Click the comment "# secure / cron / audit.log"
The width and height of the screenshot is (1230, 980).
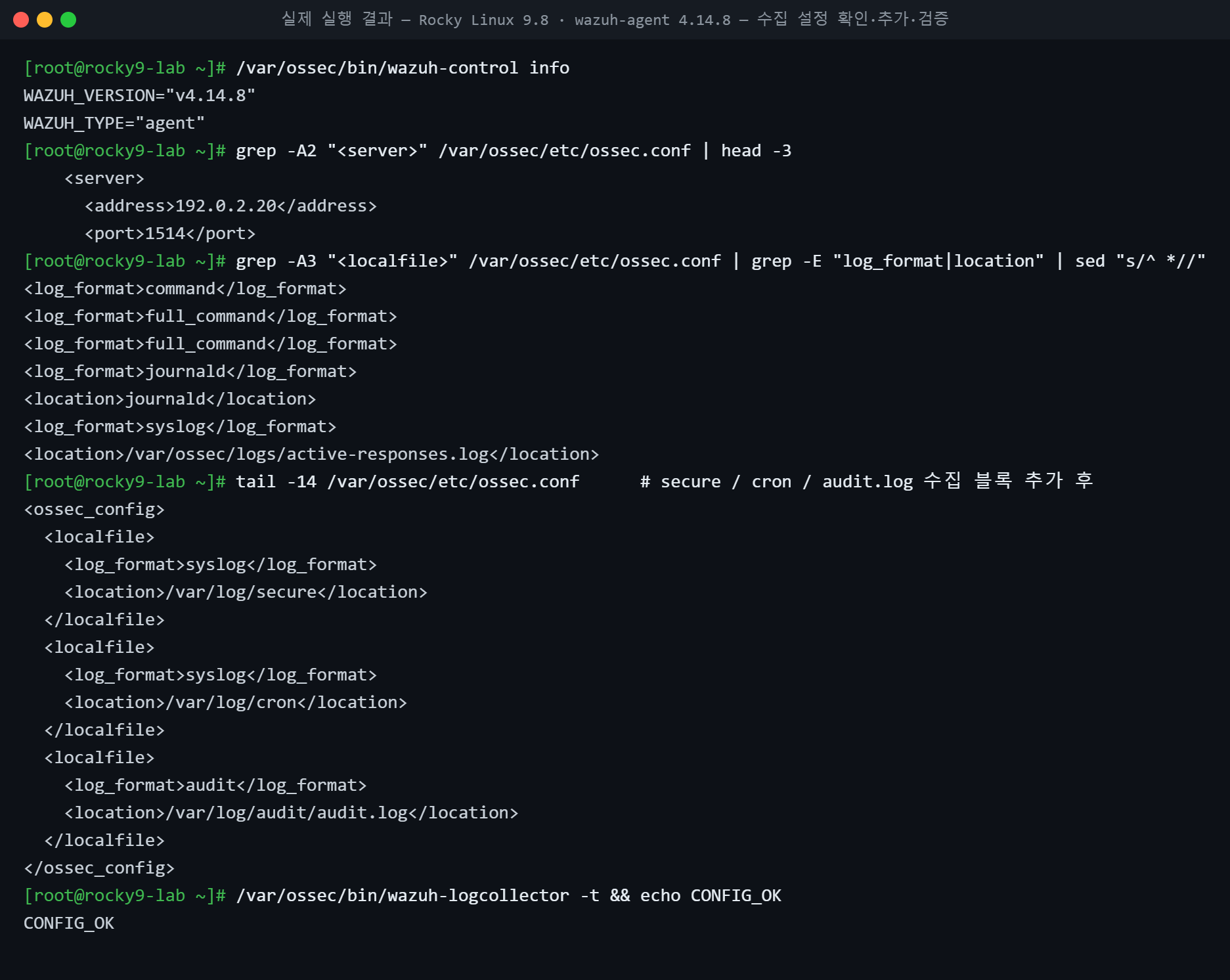click(x=776, y=481)
